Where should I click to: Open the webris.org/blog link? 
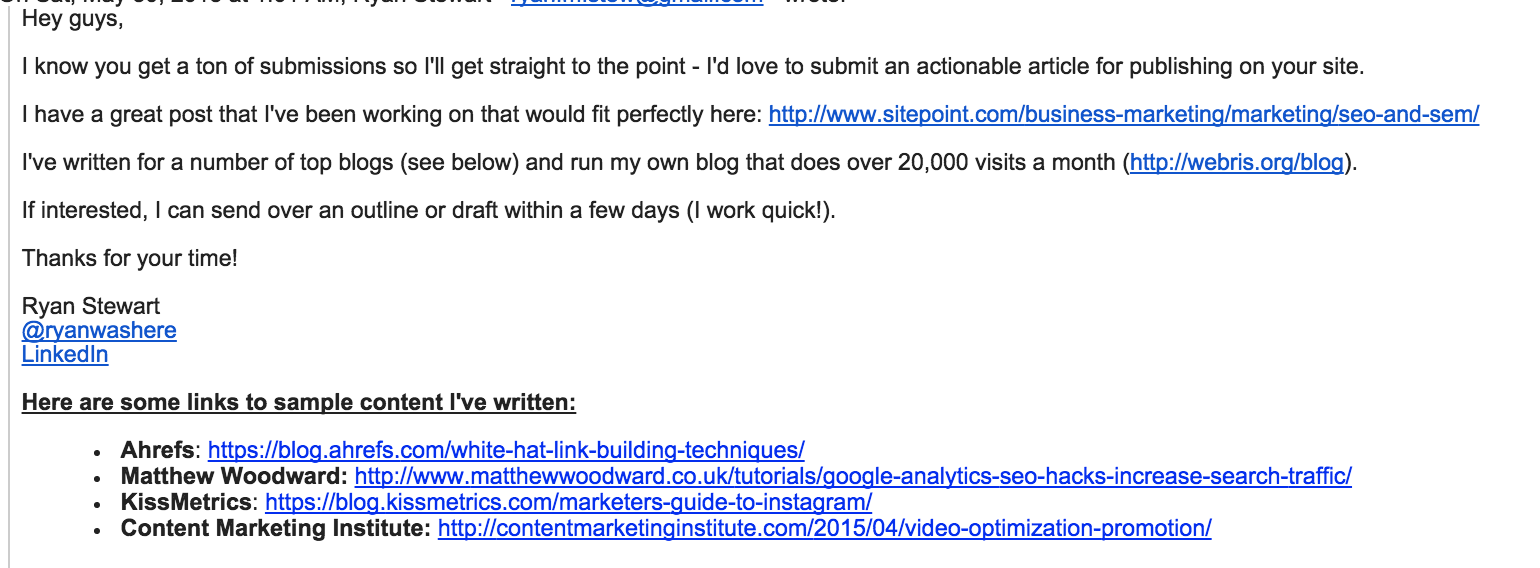pyautogui.click(x=1236, y=163)
